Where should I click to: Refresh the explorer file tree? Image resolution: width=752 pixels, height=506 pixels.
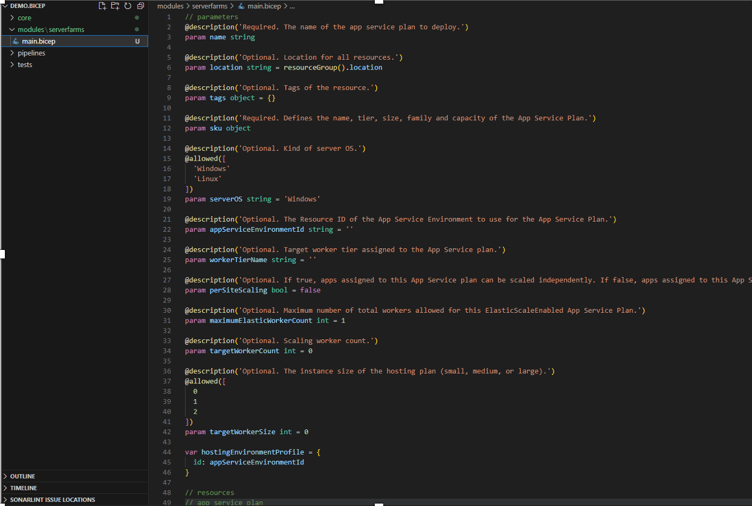[x=128, y=6]
